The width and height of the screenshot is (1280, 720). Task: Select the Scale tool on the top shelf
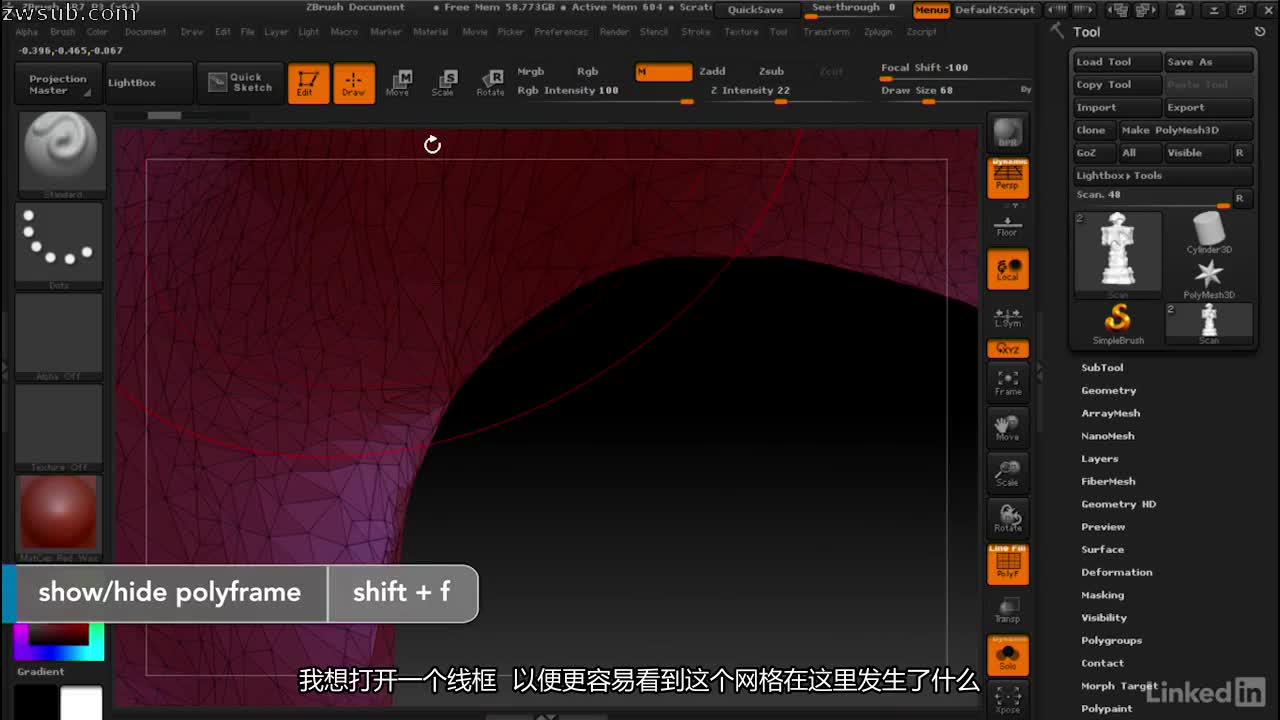(444, 83)
